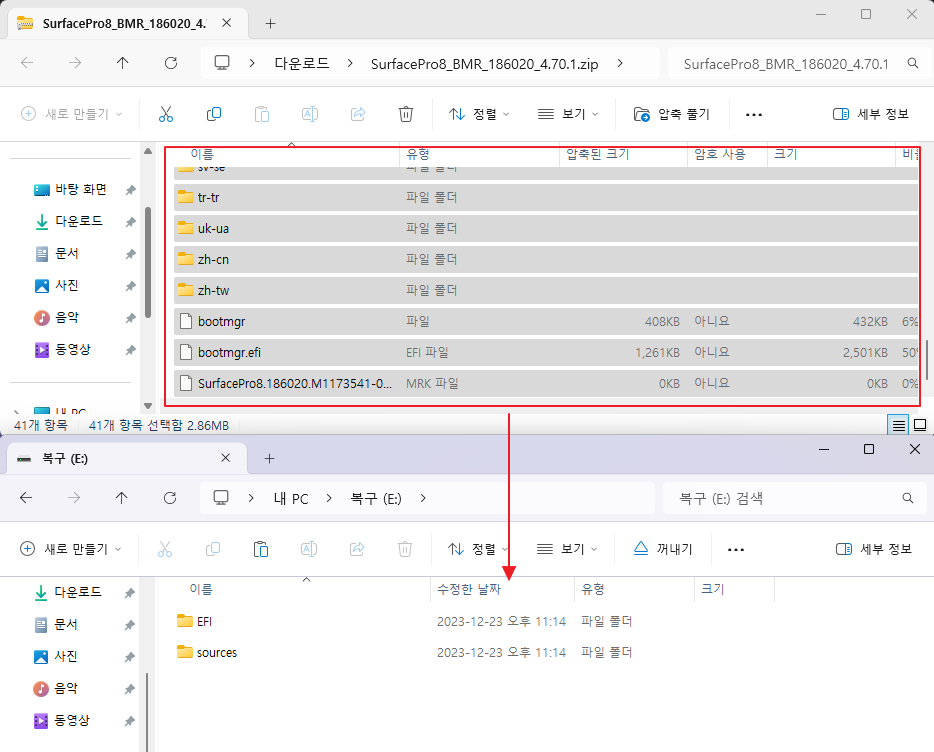Screen dimensions: 934x752
Task: Open 동영상 in zip window sidebar
Action: tap(73, 349)
